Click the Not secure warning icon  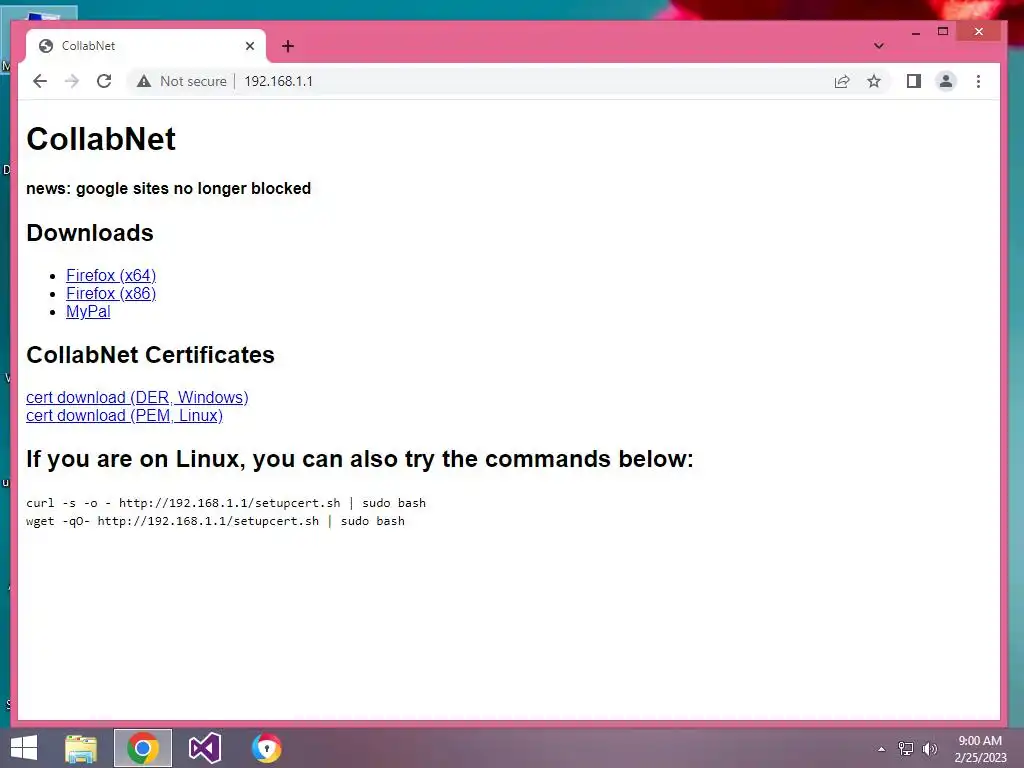pyautogui.click(x=144, y=81)
